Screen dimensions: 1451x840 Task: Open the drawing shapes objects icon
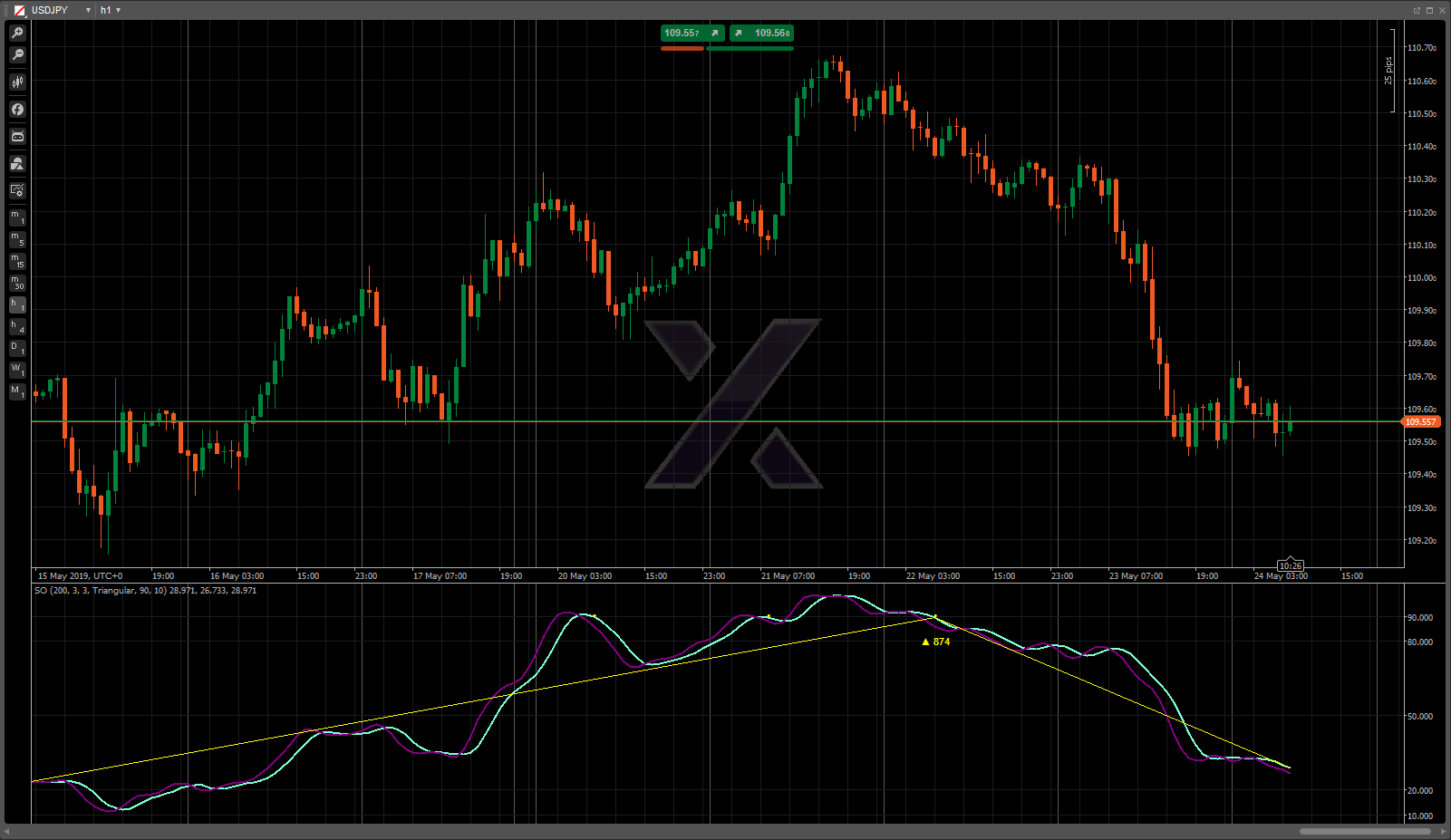[x=17, y=164]
